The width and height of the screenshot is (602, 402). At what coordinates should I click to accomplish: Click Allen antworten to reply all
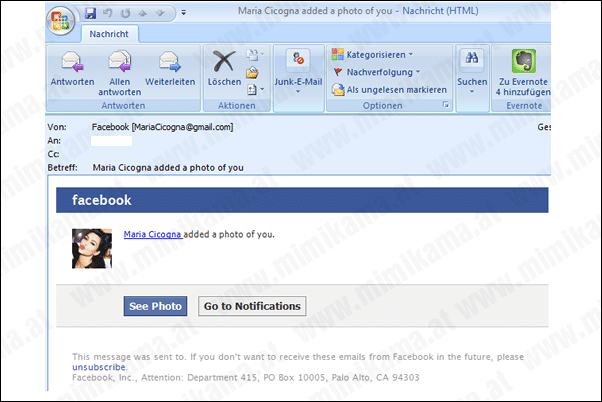coord(120,73)
